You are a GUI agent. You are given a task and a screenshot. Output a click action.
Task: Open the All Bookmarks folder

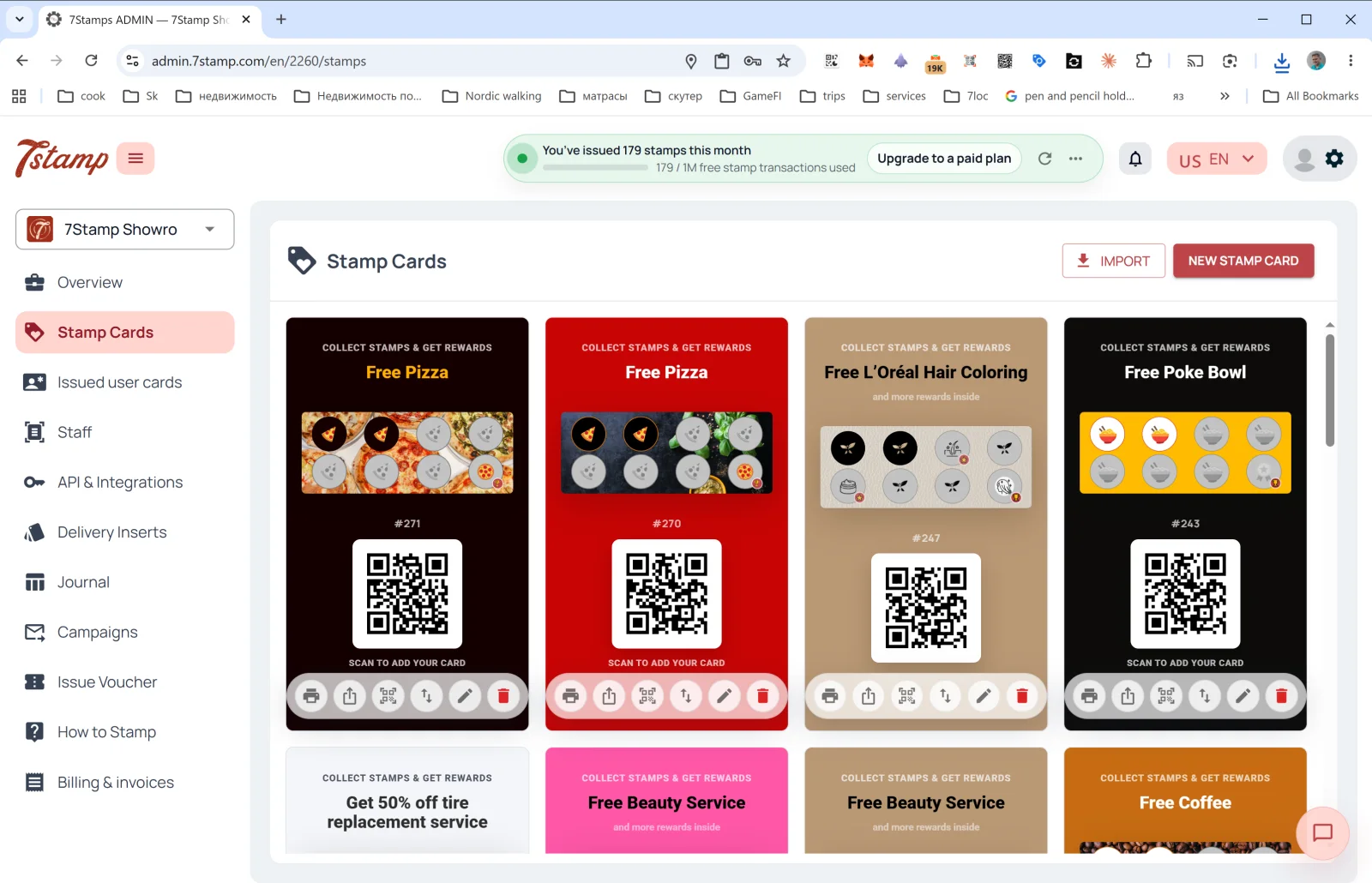pyautogui.click(x=1311, y=96)
